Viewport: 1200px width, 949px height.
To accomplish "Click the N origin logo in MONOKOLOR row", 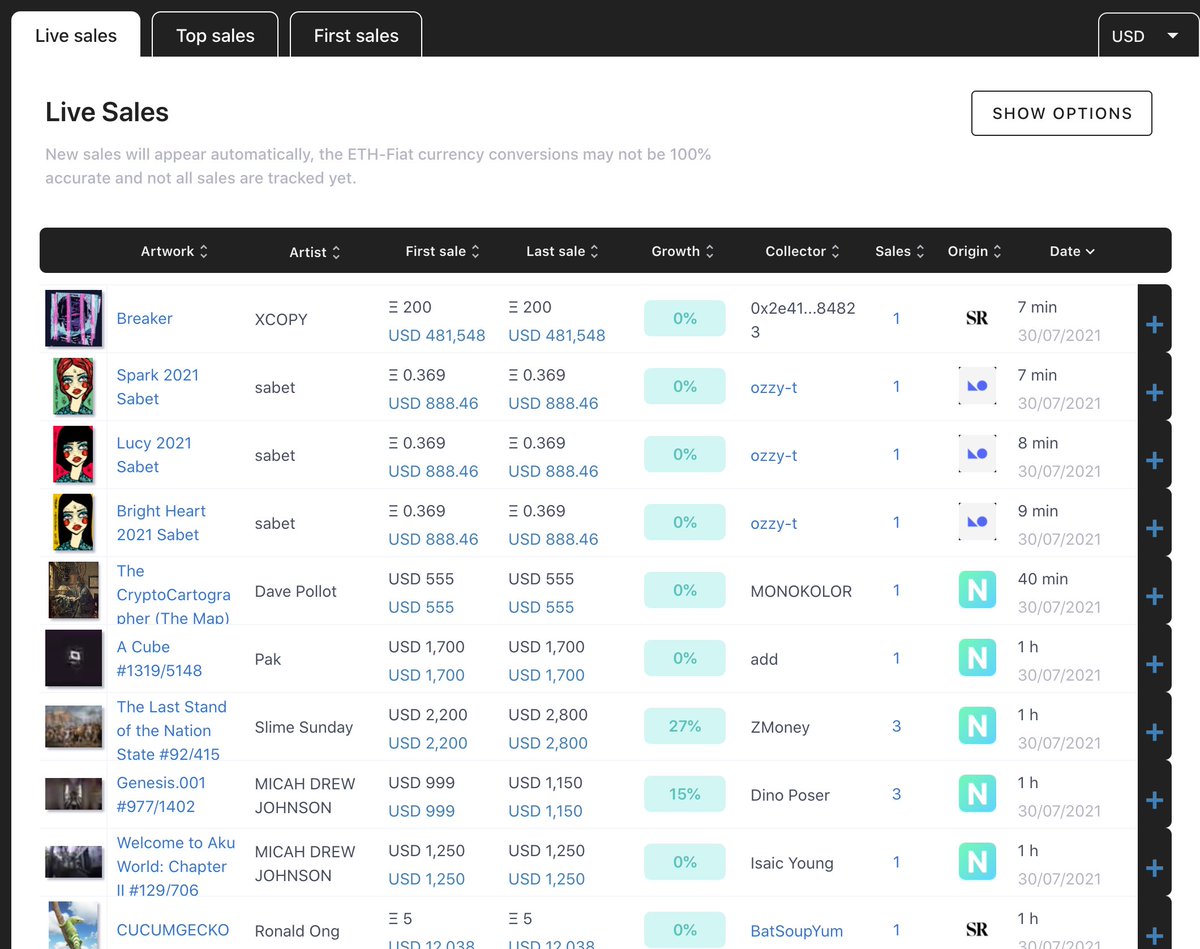I will coord(977,590).
